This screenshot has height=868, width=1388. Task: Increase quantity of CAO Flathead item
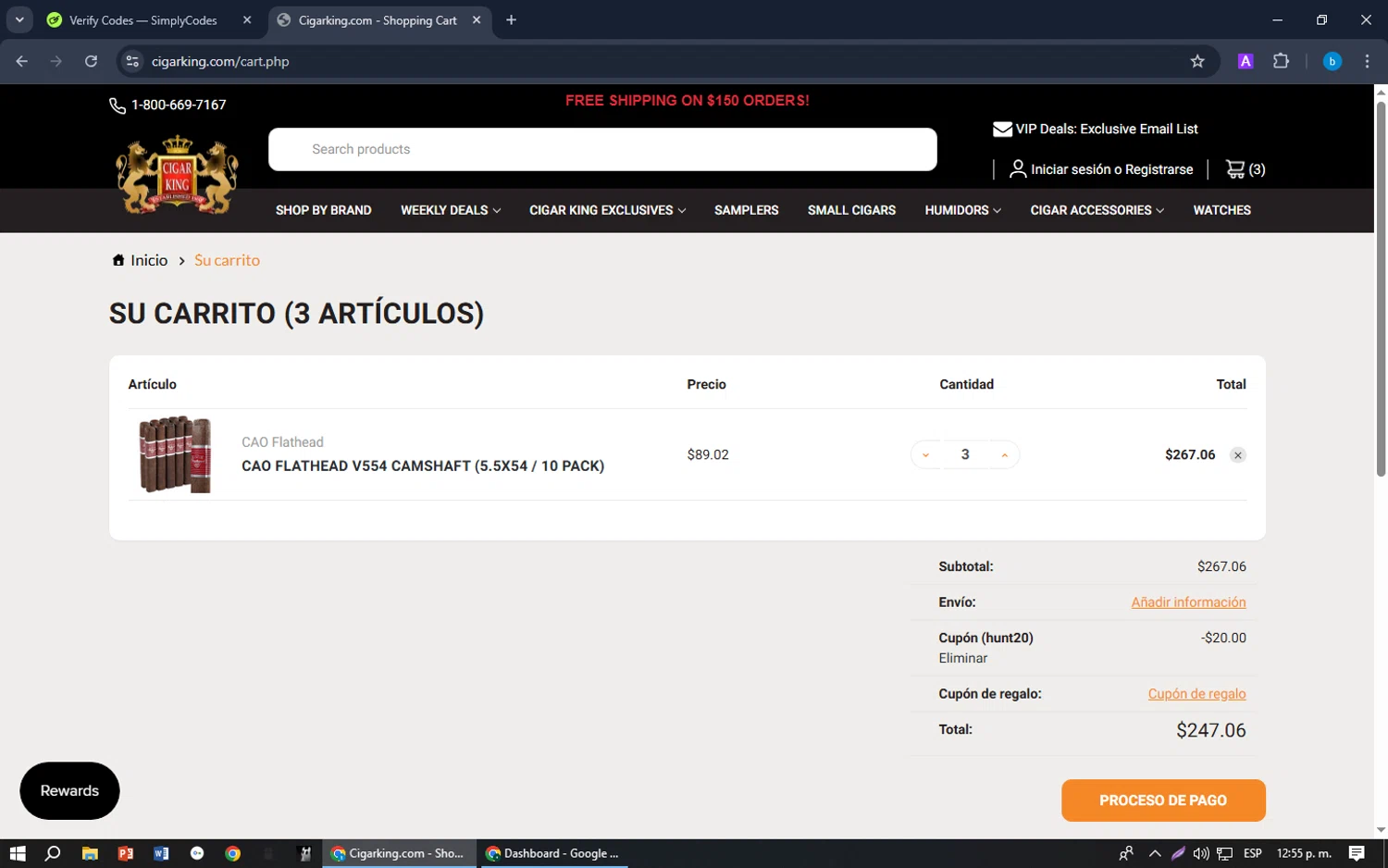1004,455
